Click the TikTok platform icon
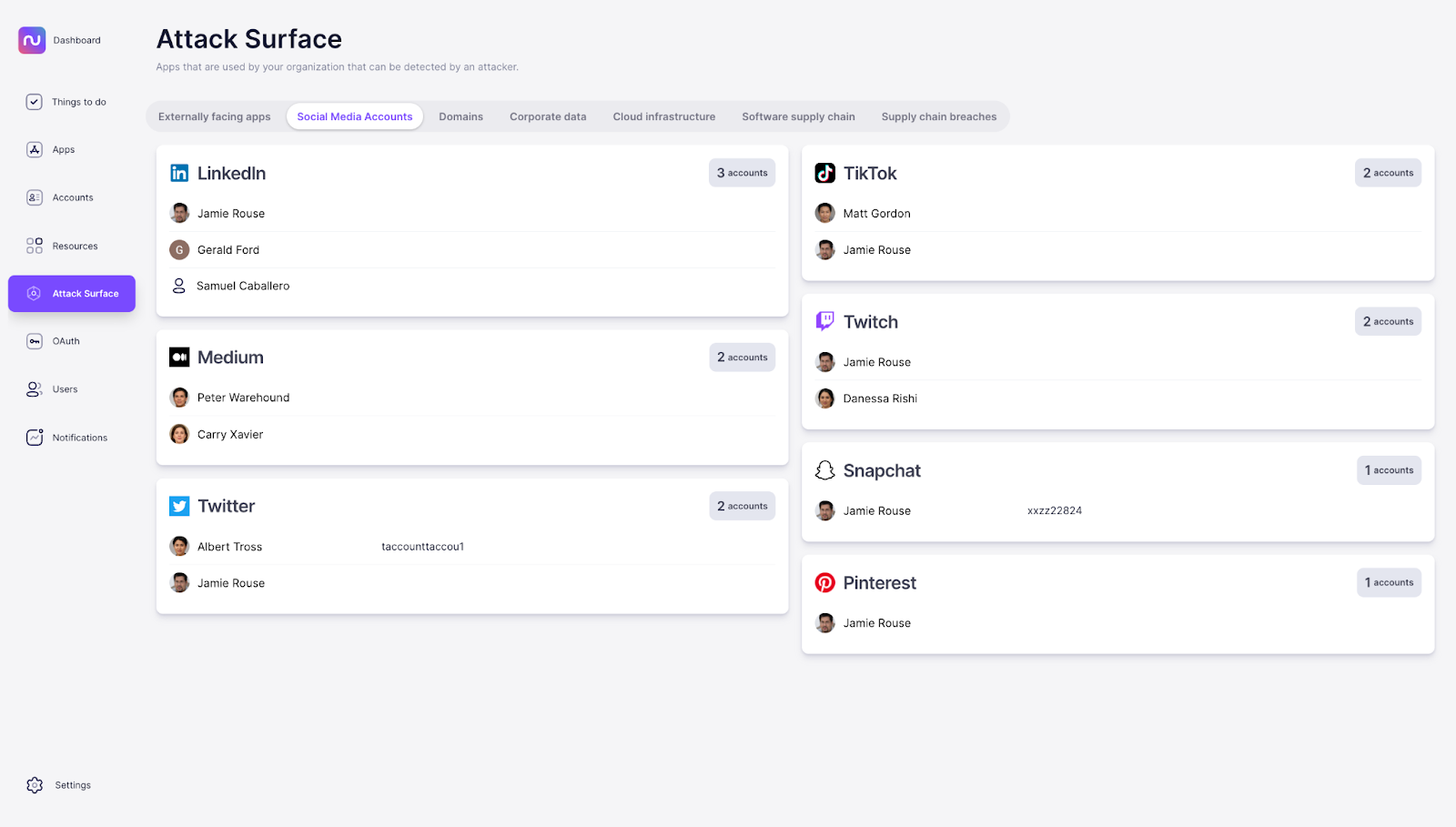This screenshot has width=1456, height=827. click(x=824, y=173)
